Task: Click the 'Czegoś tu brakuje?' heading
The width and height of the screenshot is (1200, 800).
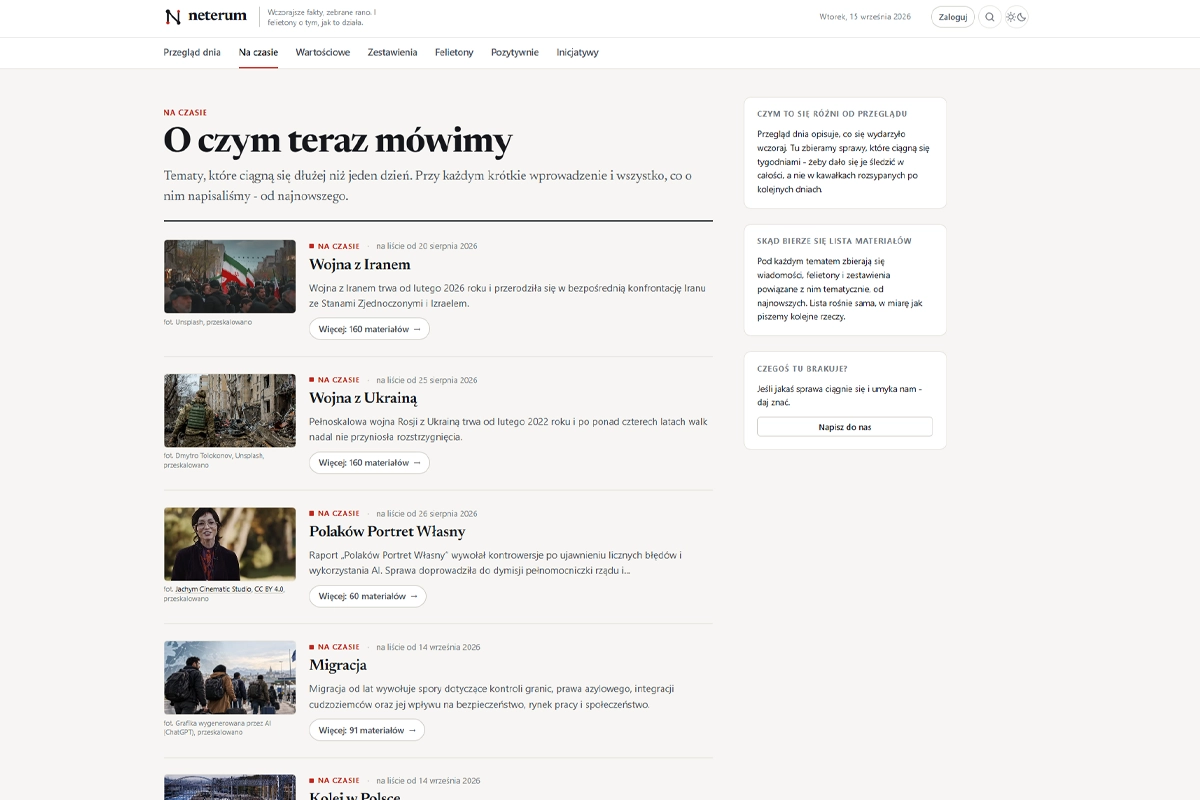Action: 802,368
